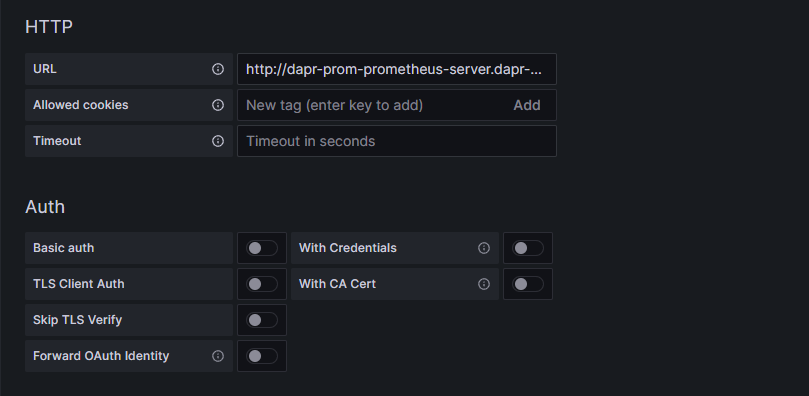This screenshot has width=809, height=396.
Task: Click the Basic auth label
Action: tap(63, 248)
